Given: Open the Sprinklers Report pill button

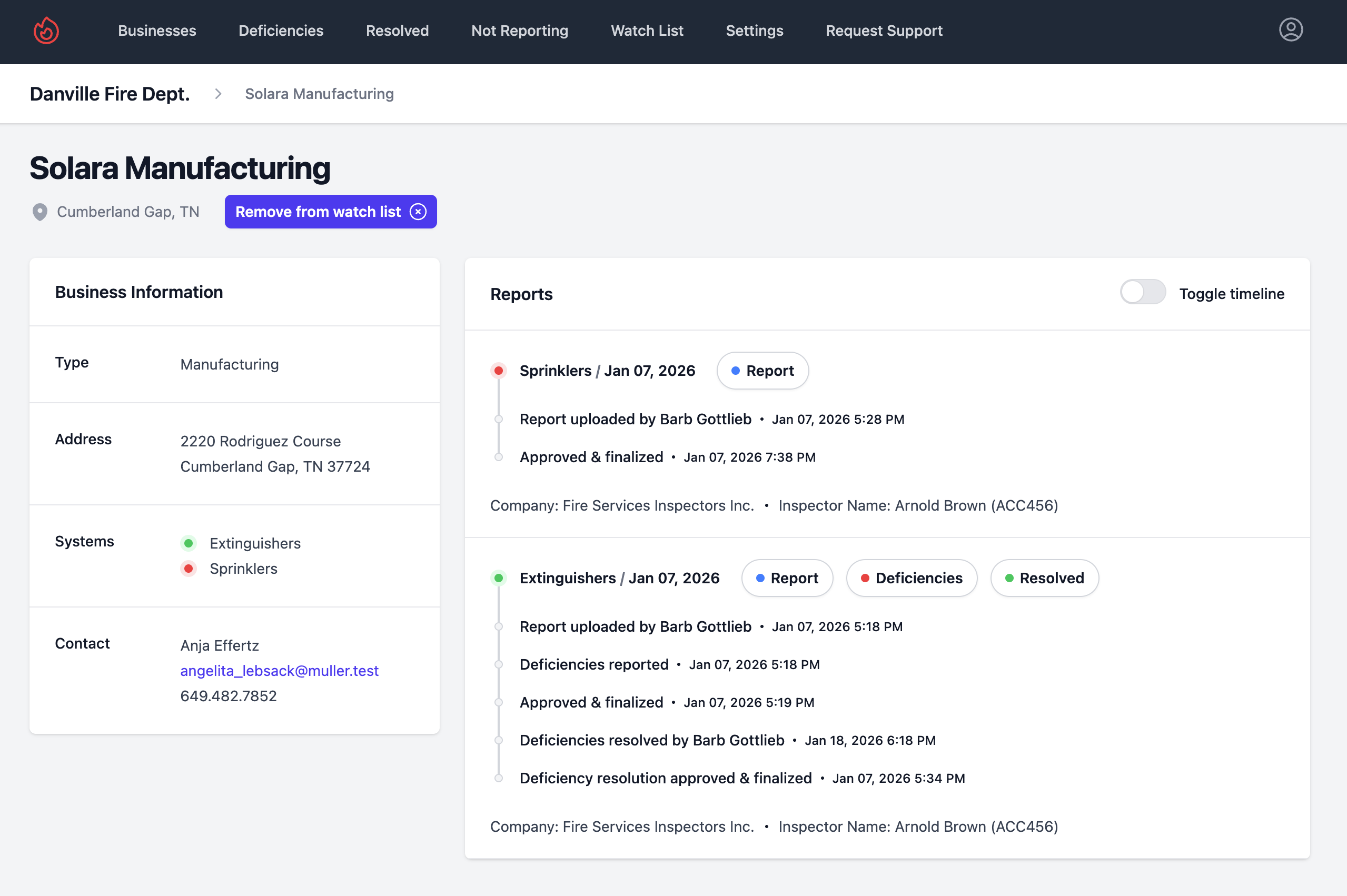Looking at the screenshot, I should click(762, 371).
